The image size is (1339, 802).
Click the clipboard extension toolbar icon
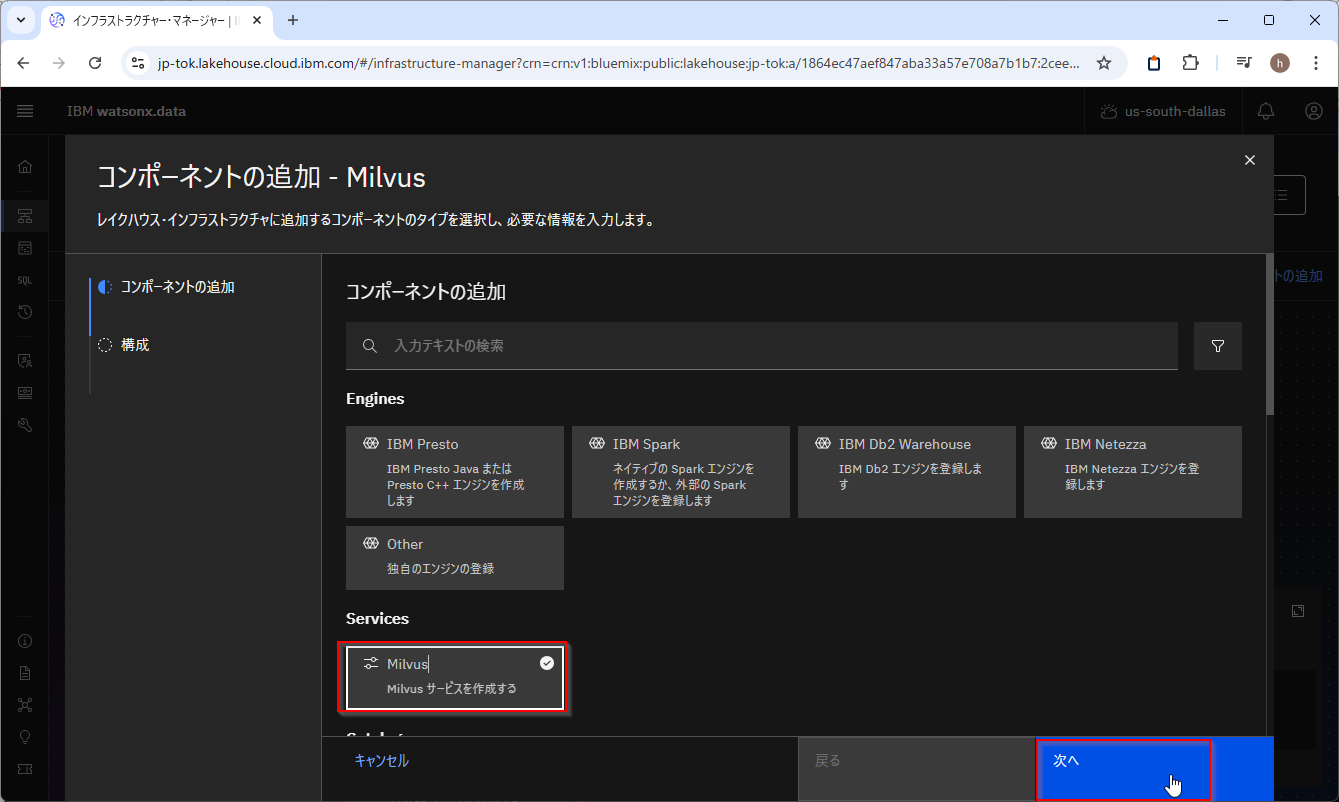(1154, 63)
